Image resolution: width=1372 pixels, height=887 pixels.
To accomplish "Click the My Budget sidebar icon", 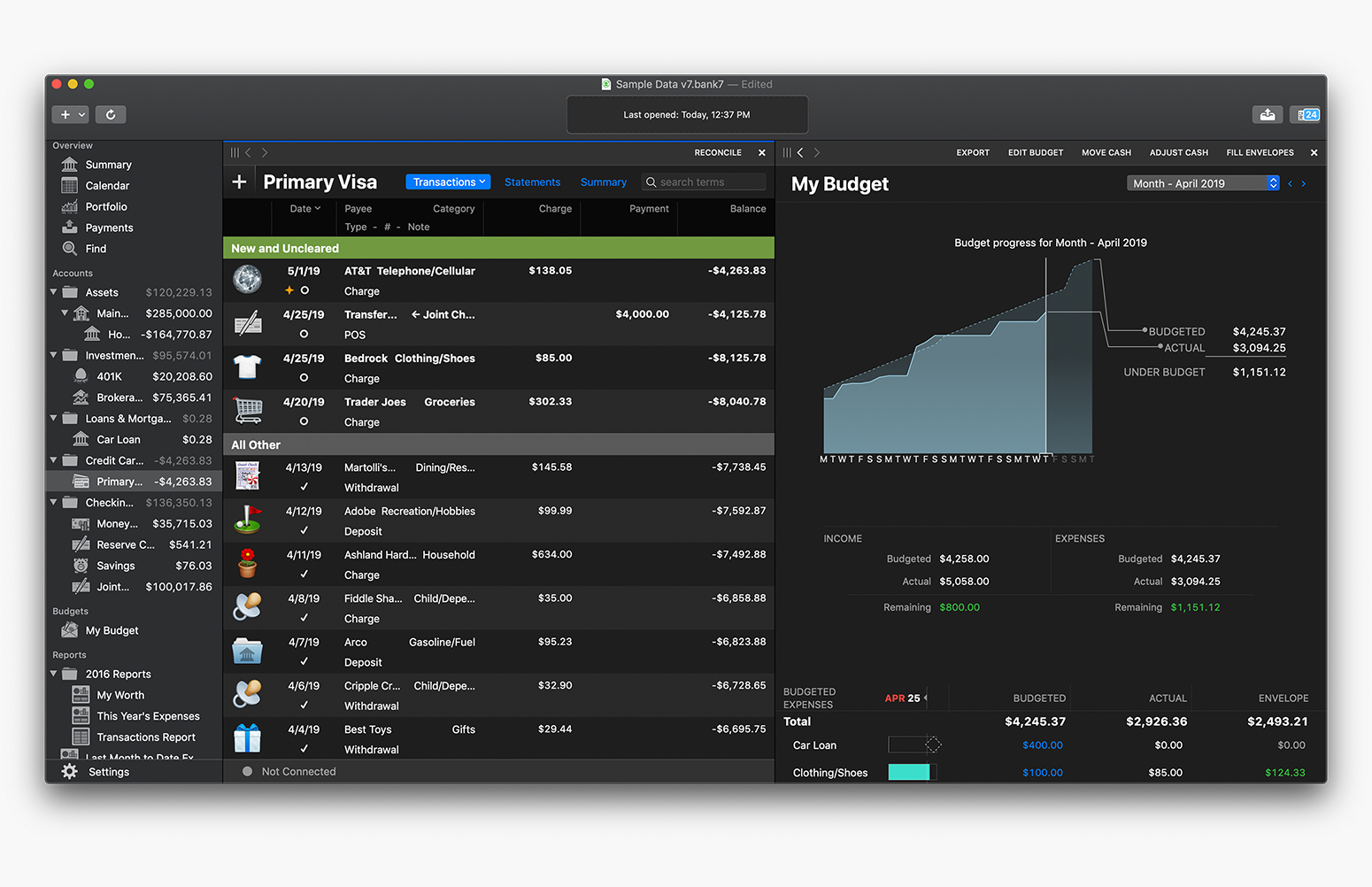I will [70, 630].
